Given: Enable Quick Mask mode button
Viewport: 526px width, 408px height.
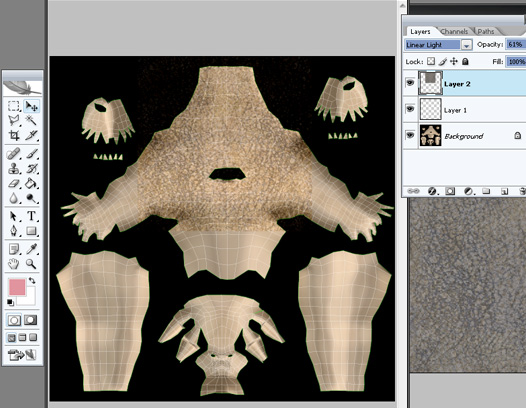Looking at the screenshot, I should (30, 320).
